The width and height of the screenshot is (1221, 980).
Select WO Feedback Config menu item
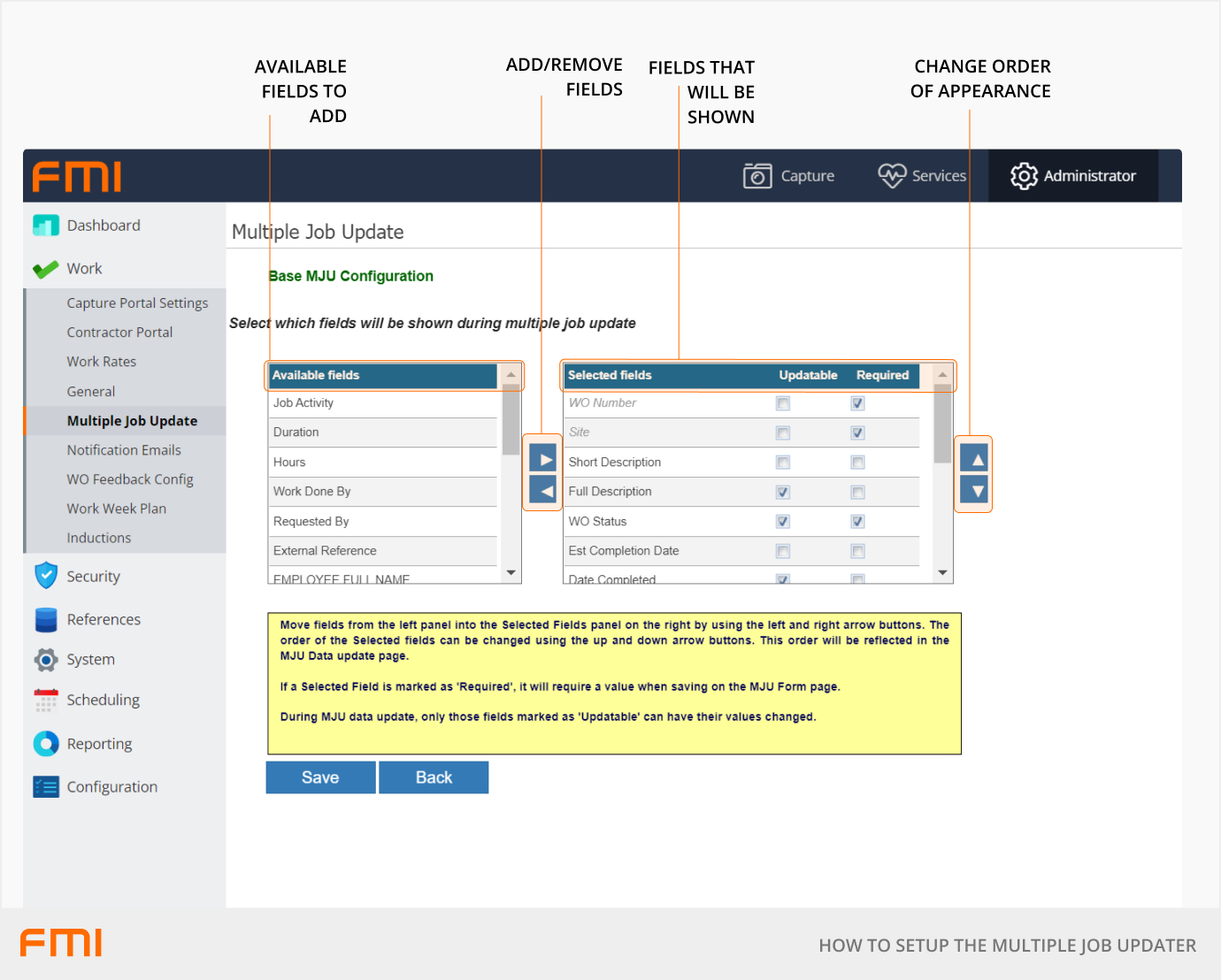click(x=130, y=479)
